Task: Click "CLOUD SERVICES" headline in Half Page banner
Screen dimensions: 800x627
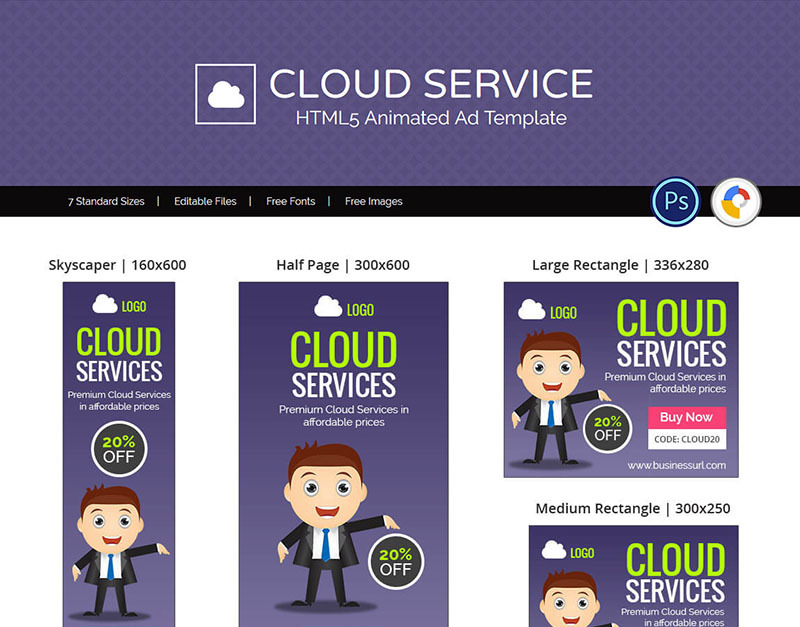Action: [343, 364]
